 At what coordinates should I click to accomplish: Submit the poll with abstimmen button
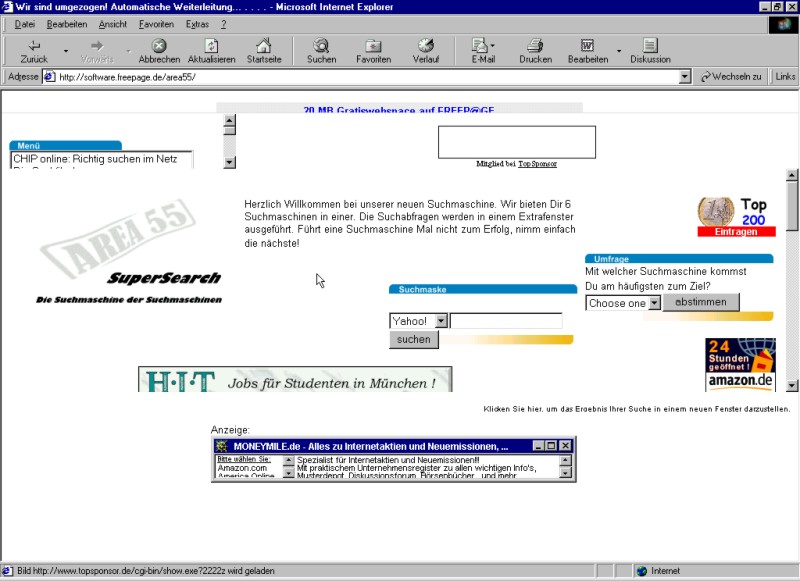point(701,302)
